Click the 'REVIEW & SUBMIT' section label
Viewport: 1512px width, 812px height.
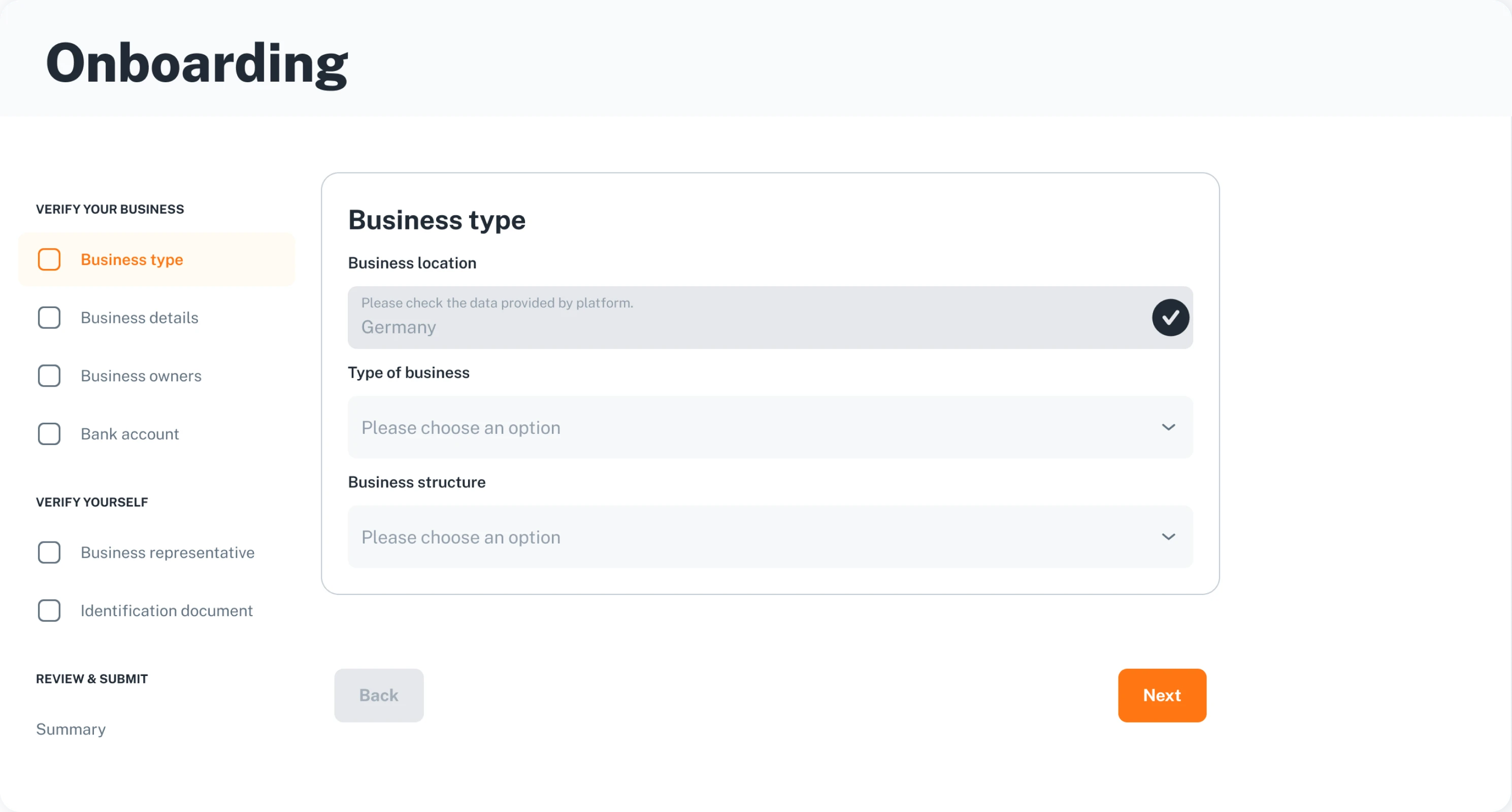pos(91,679)
